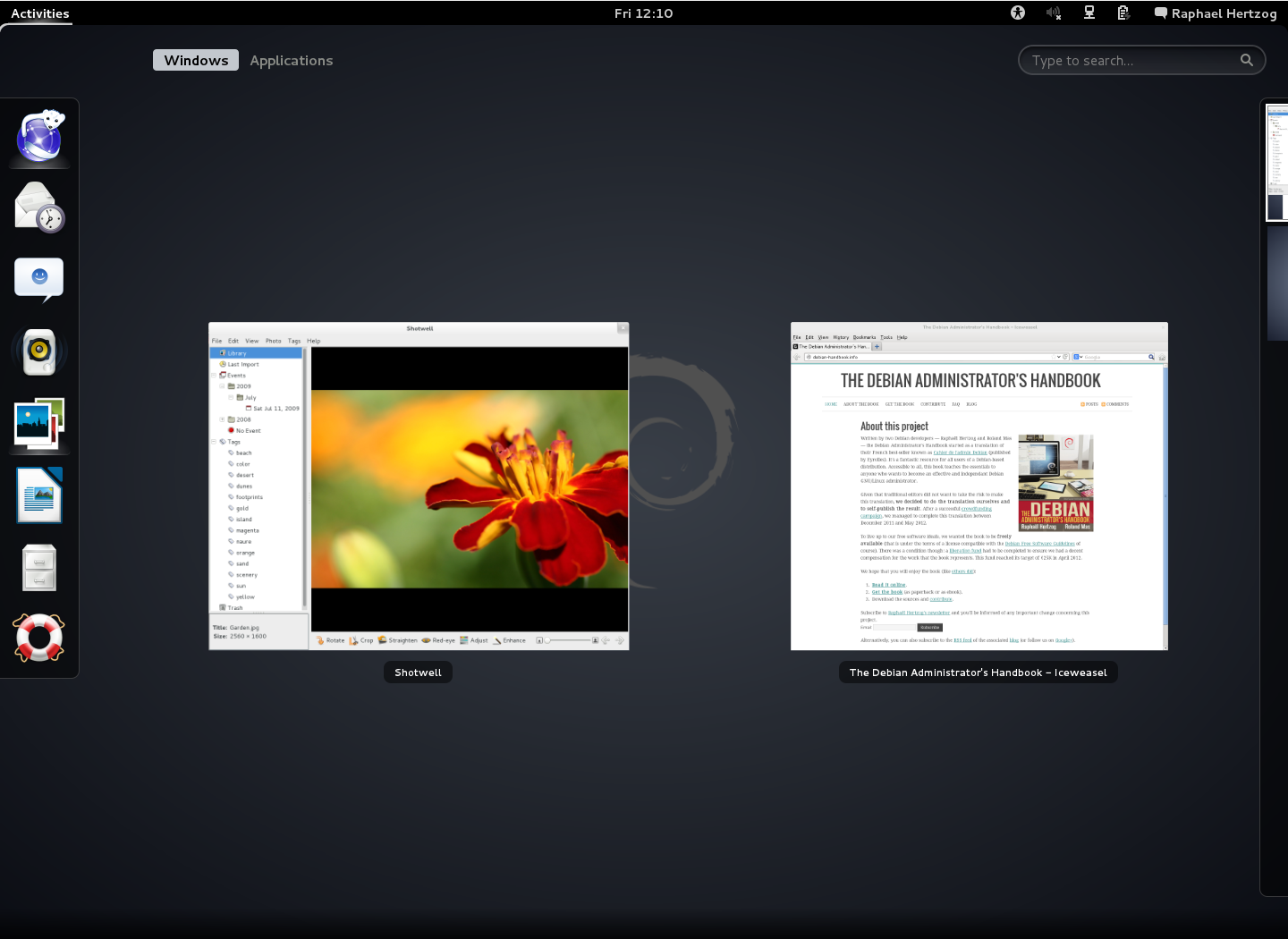
Task: Click previous photo arrow in Shotwell
Action: tap(606, 640)
